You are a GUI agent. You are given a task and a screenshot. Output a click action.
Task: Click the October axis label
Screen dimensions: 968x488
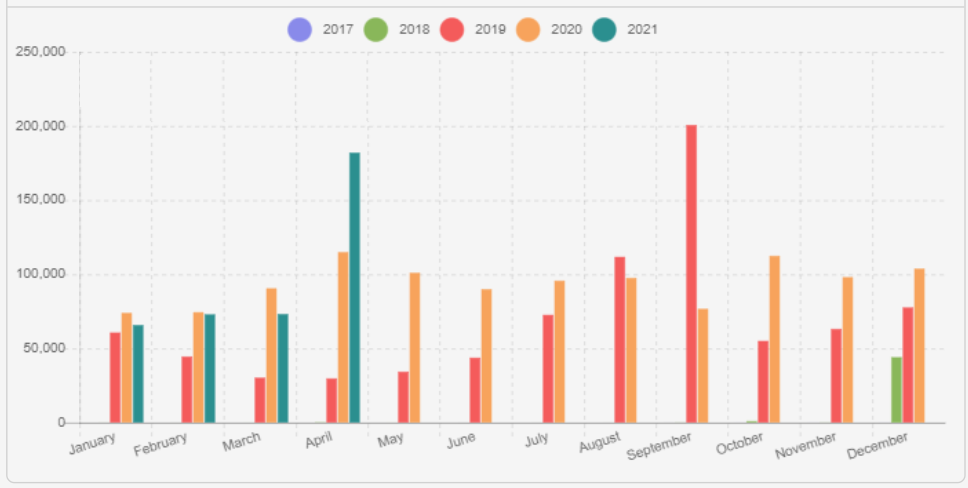coord(740,443)
